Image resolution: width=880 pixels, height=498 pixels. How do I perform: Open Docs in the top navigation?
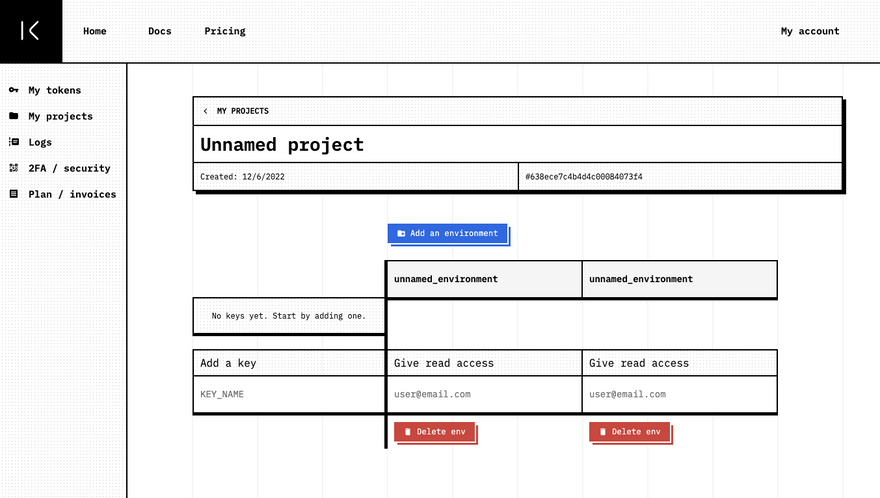click(x=160, y=31)
